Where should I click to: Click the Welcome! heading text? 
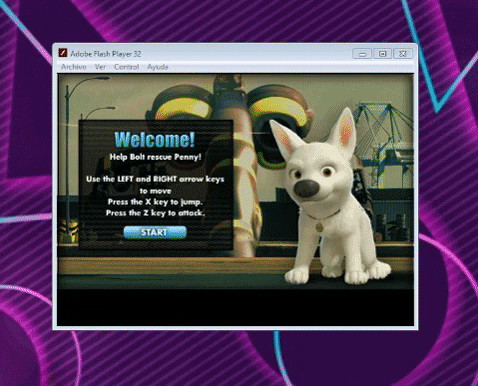click(154, 139)
